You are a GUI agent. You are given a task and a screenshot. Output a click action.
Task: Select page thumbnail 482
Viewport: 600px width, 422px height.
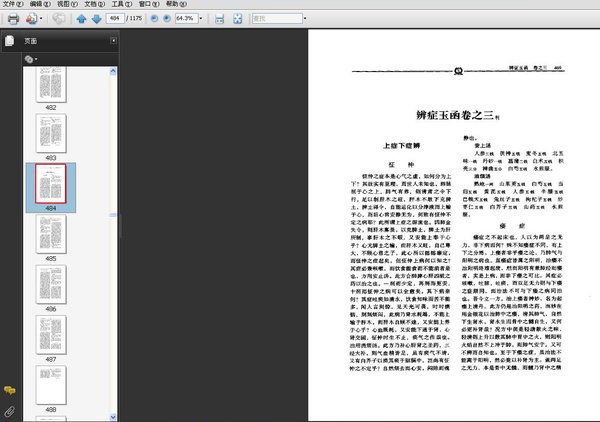[51, 84]
